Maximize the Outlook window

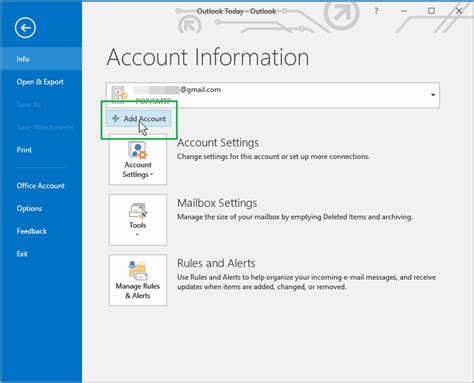coord(431,11)
